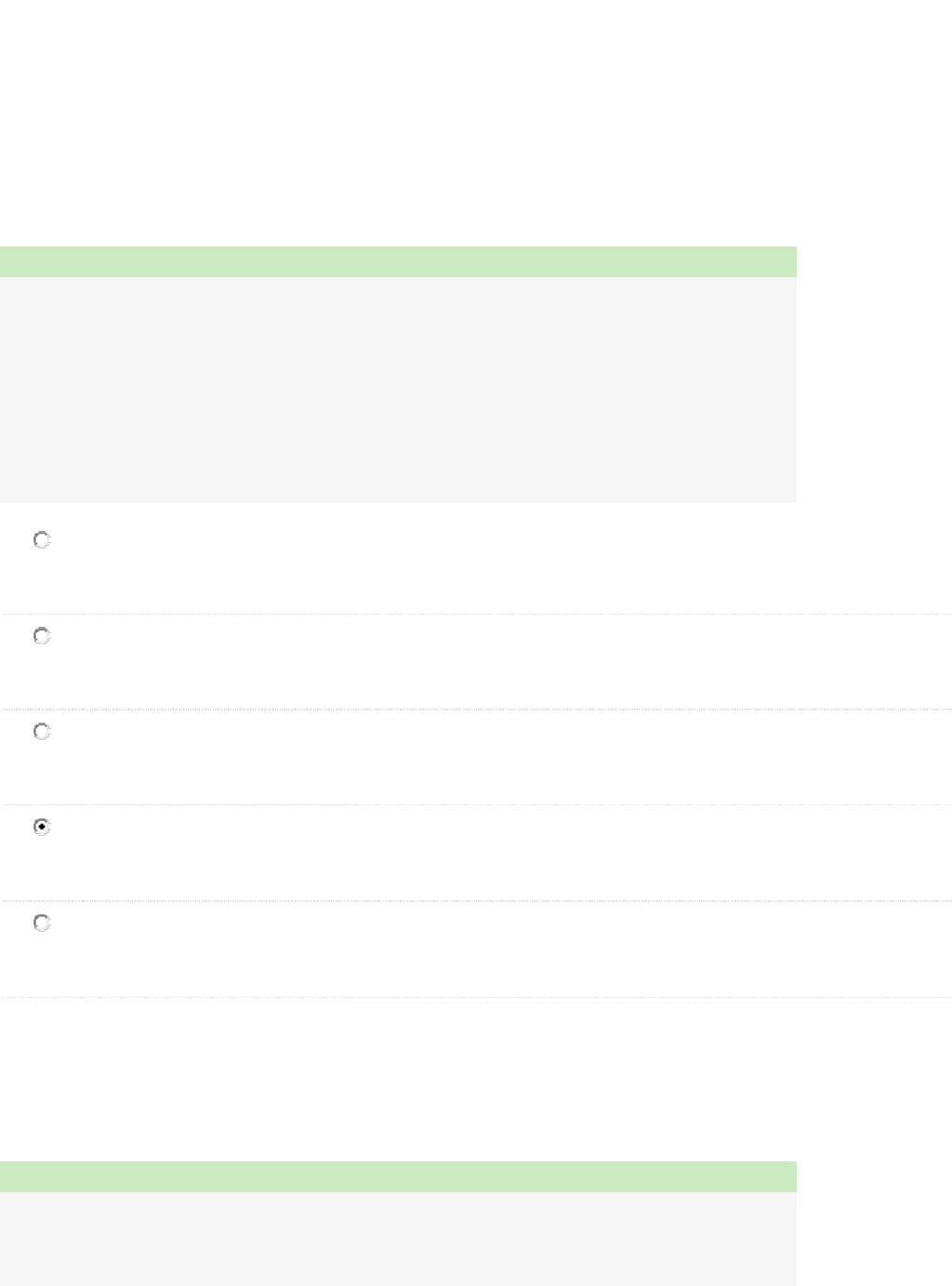
Task: Click the blank area above the upper green bar
Action: click(x=398, y=121)
